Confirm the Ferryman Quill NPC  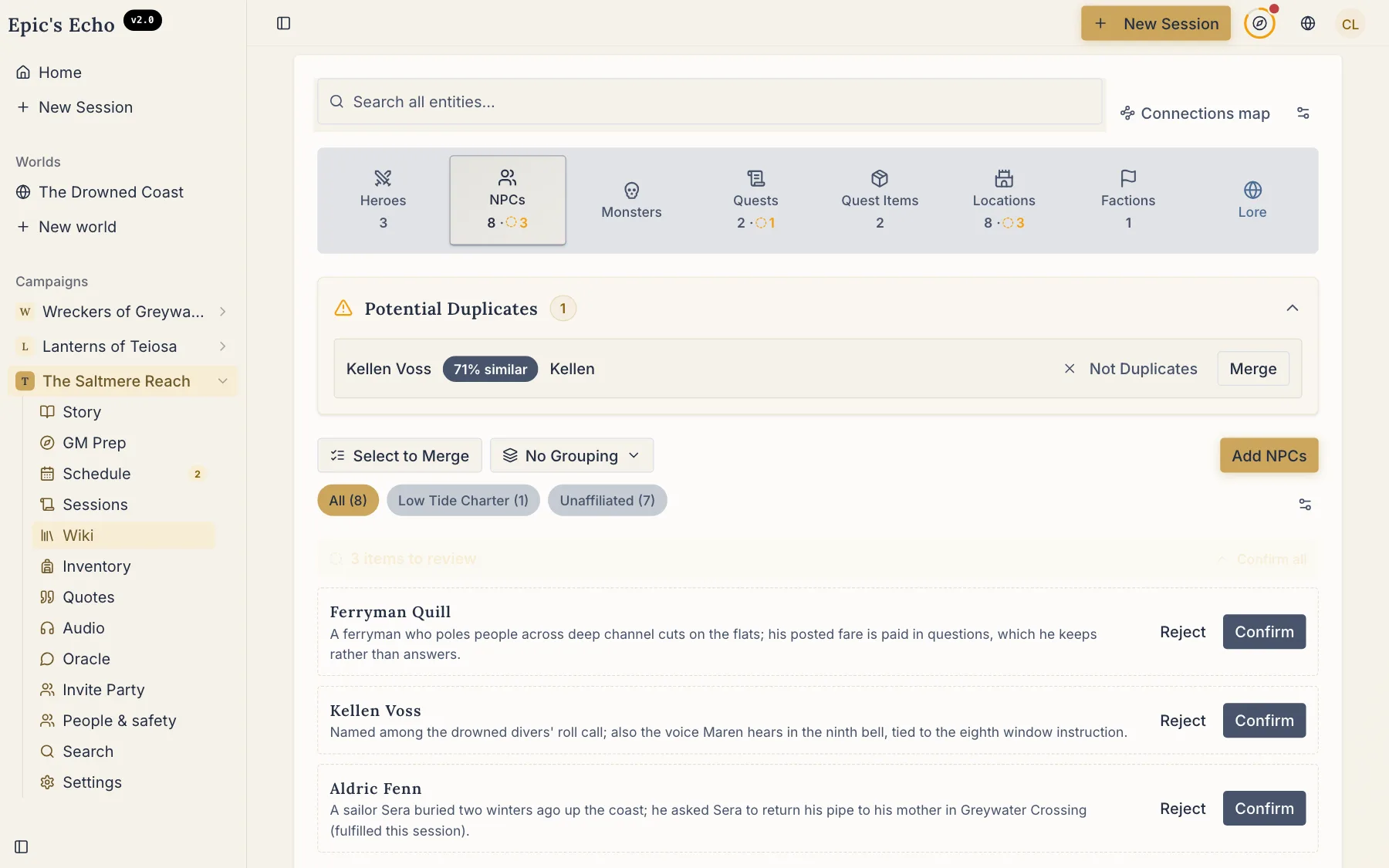click(1264, 632)
